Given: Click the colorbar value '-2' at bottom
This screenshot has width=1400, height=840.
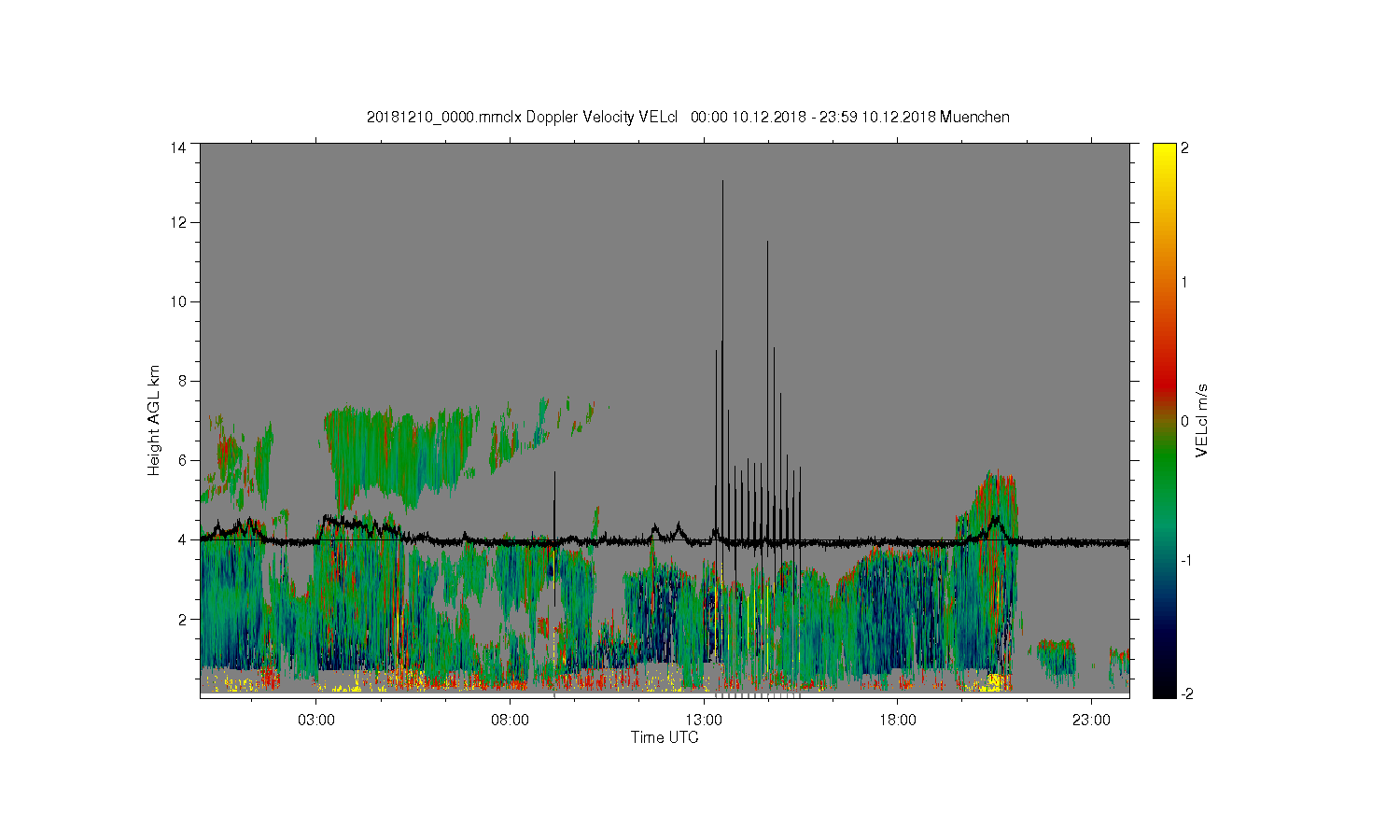Looking at the screenshot, I should [x=1185, y=693].
